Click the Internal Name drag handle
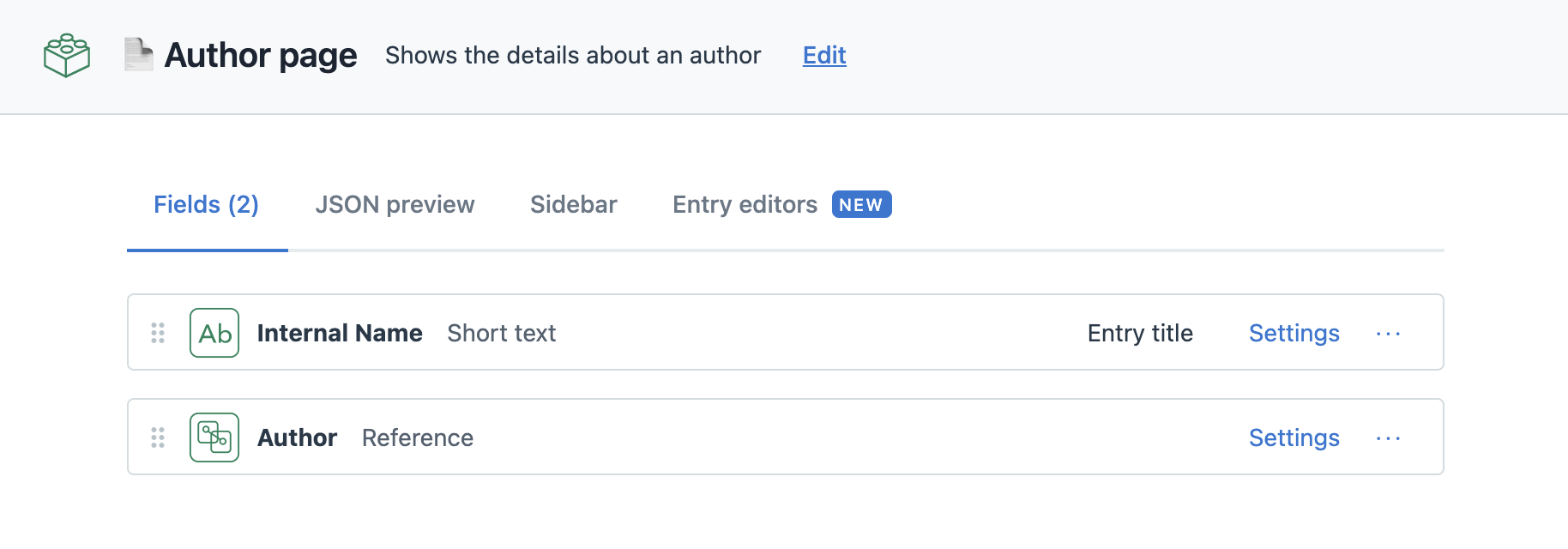The image size is (1568, 549). pos(158,333)
